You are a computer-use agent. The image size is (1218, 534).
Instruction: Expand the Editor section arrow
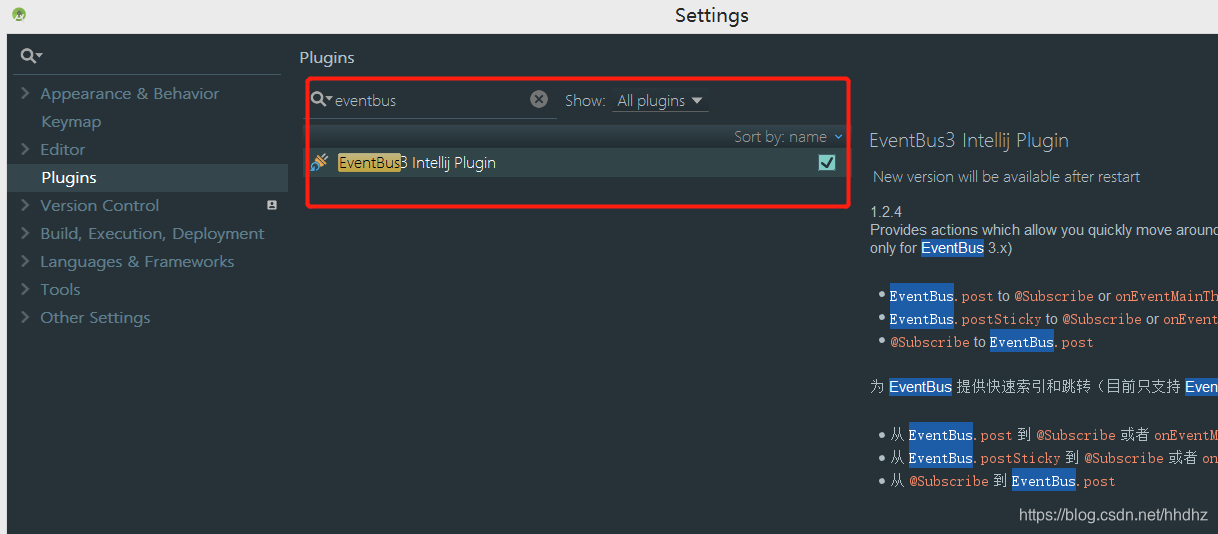[x=25, y=149]
